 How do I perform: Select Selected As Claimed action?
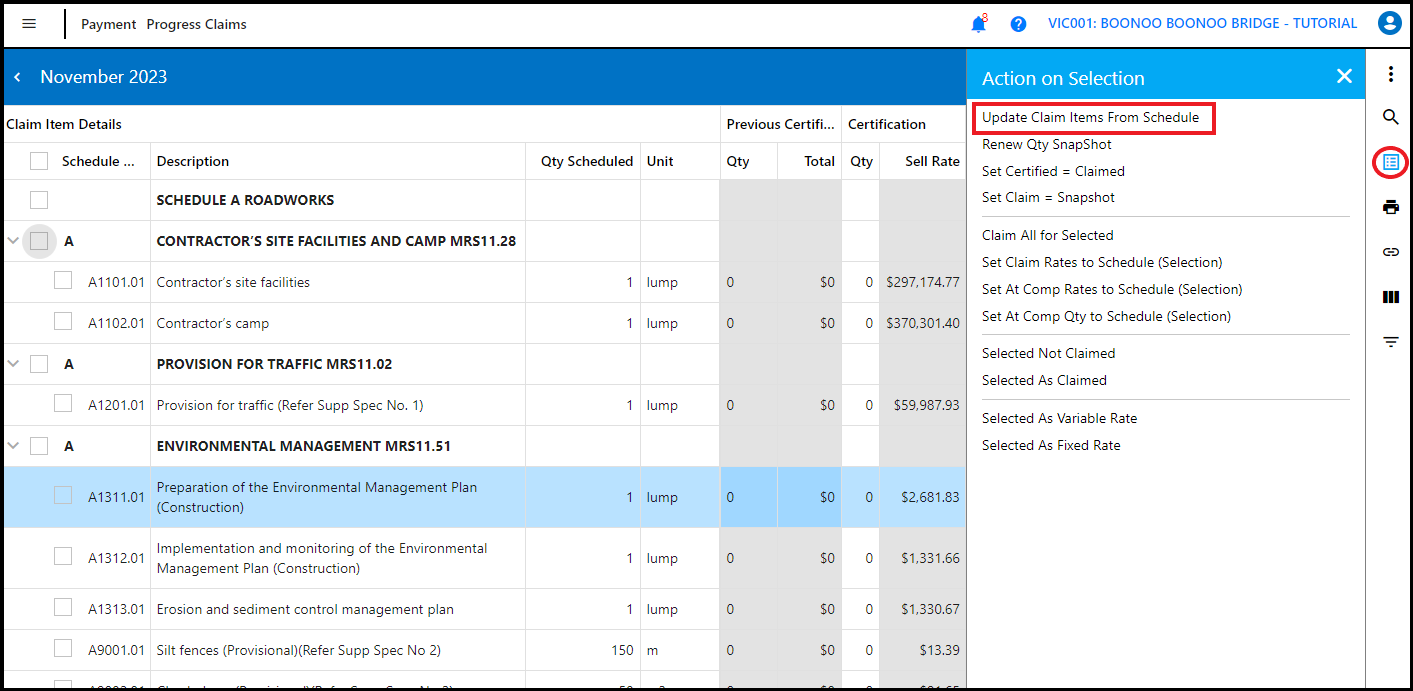(x=1044, y=380)
